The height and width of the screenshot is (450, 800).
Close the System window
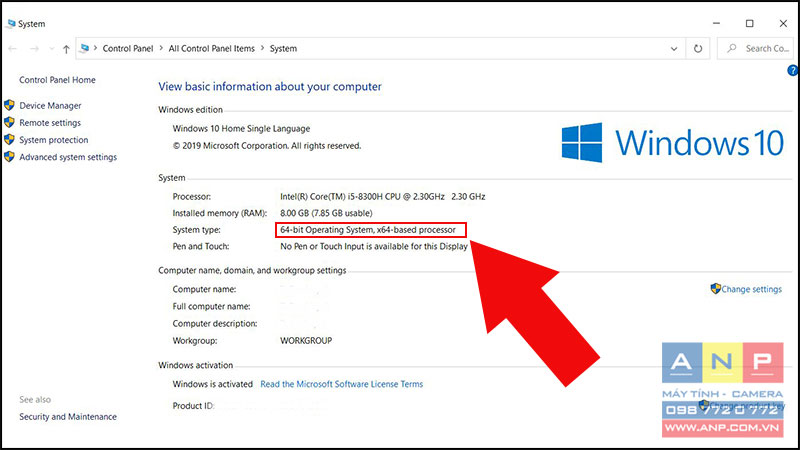(783, 23)
